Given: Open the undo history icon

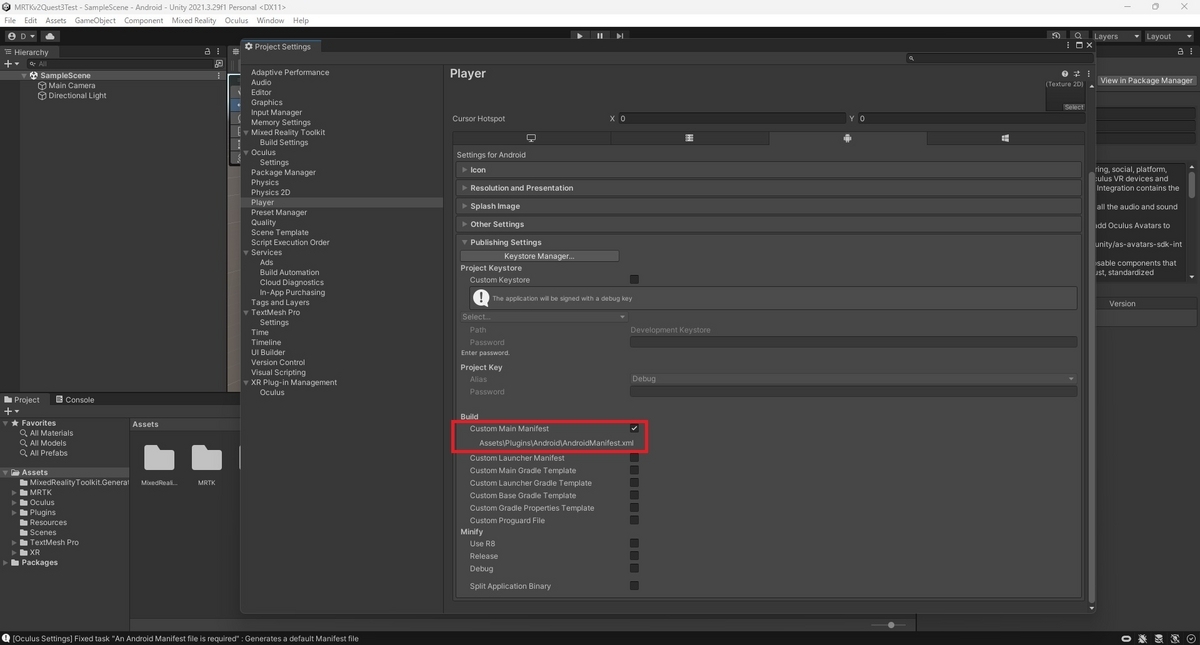Looking at the screenshot, I should pos(1057,36).
